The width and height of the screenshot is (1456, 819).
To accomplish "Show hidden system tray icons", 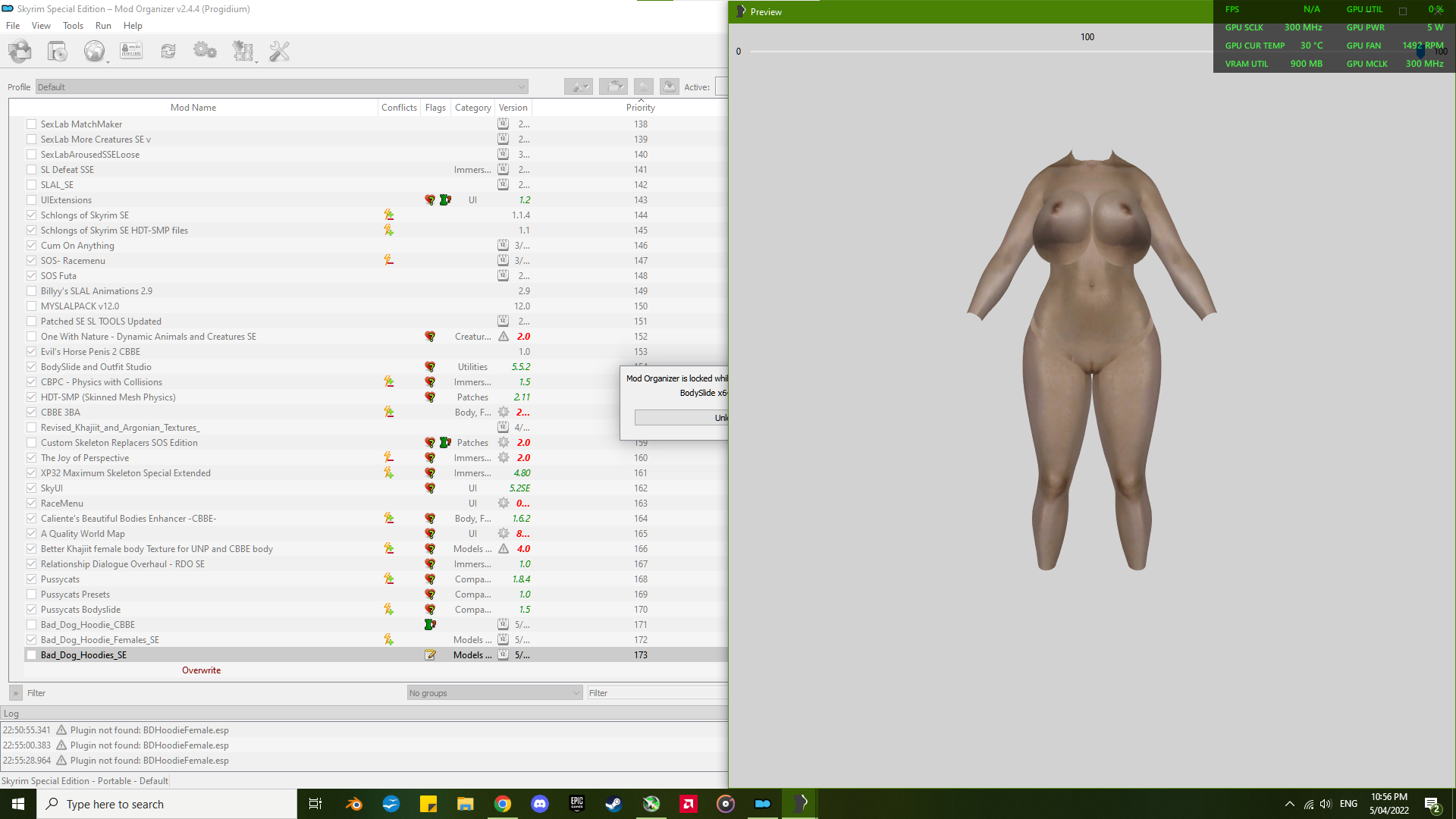I will click(x=1289, y=804).
